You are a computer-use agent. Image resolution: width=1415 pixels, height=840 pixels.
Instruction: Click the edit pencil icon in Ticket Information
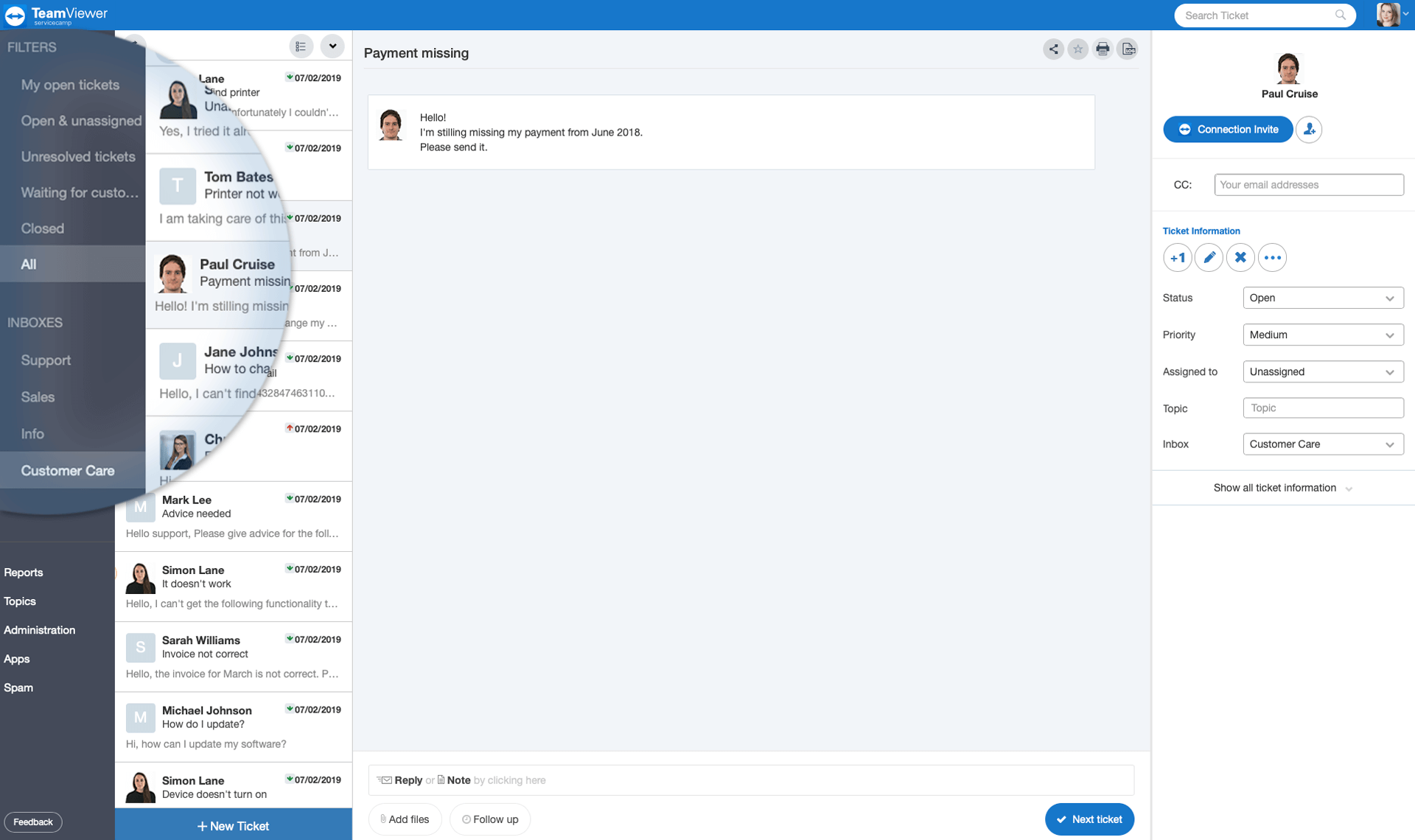[x=1209, y=258]
